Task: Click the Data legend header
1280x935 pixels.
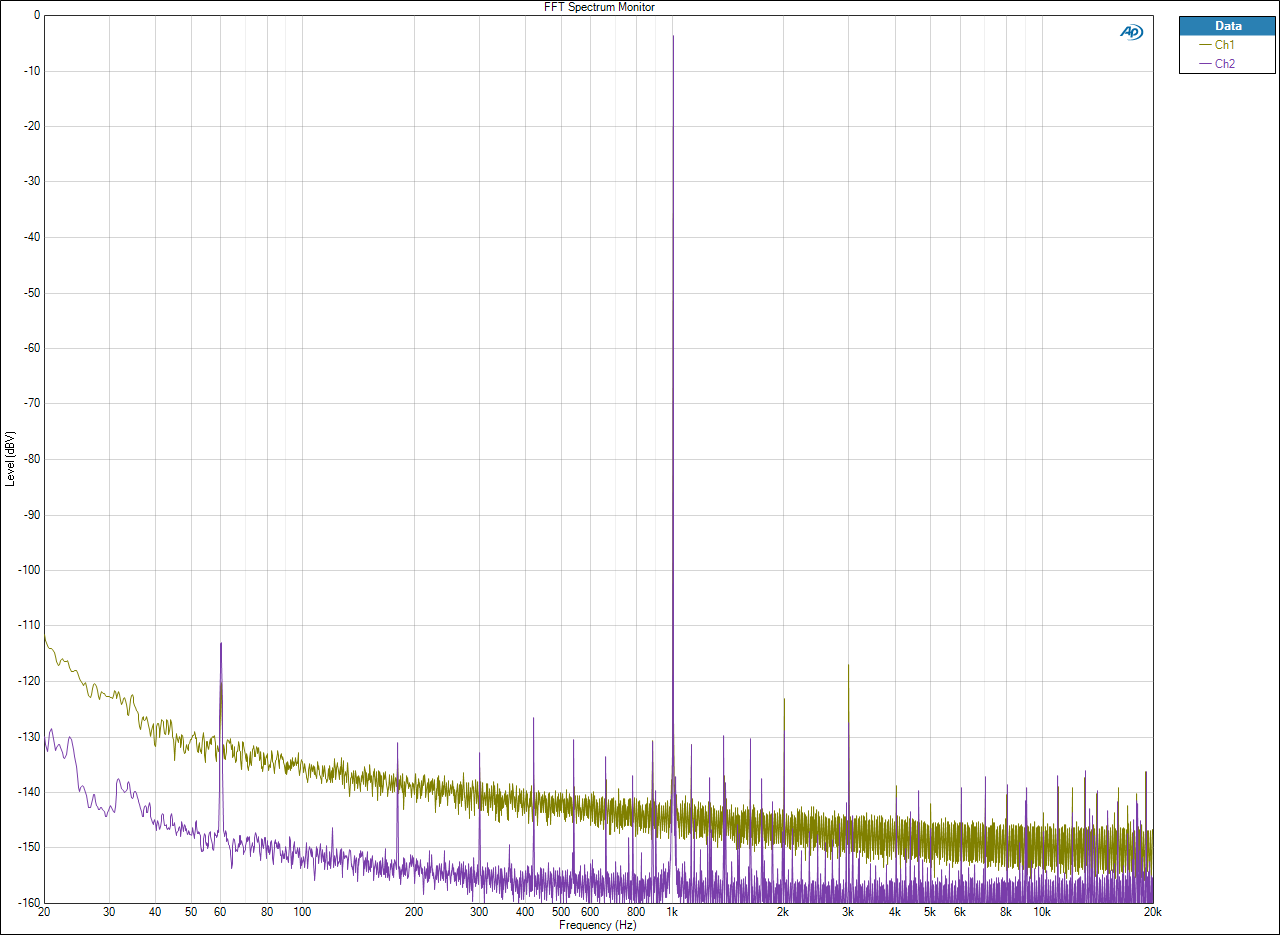Action: point(1228,26)
